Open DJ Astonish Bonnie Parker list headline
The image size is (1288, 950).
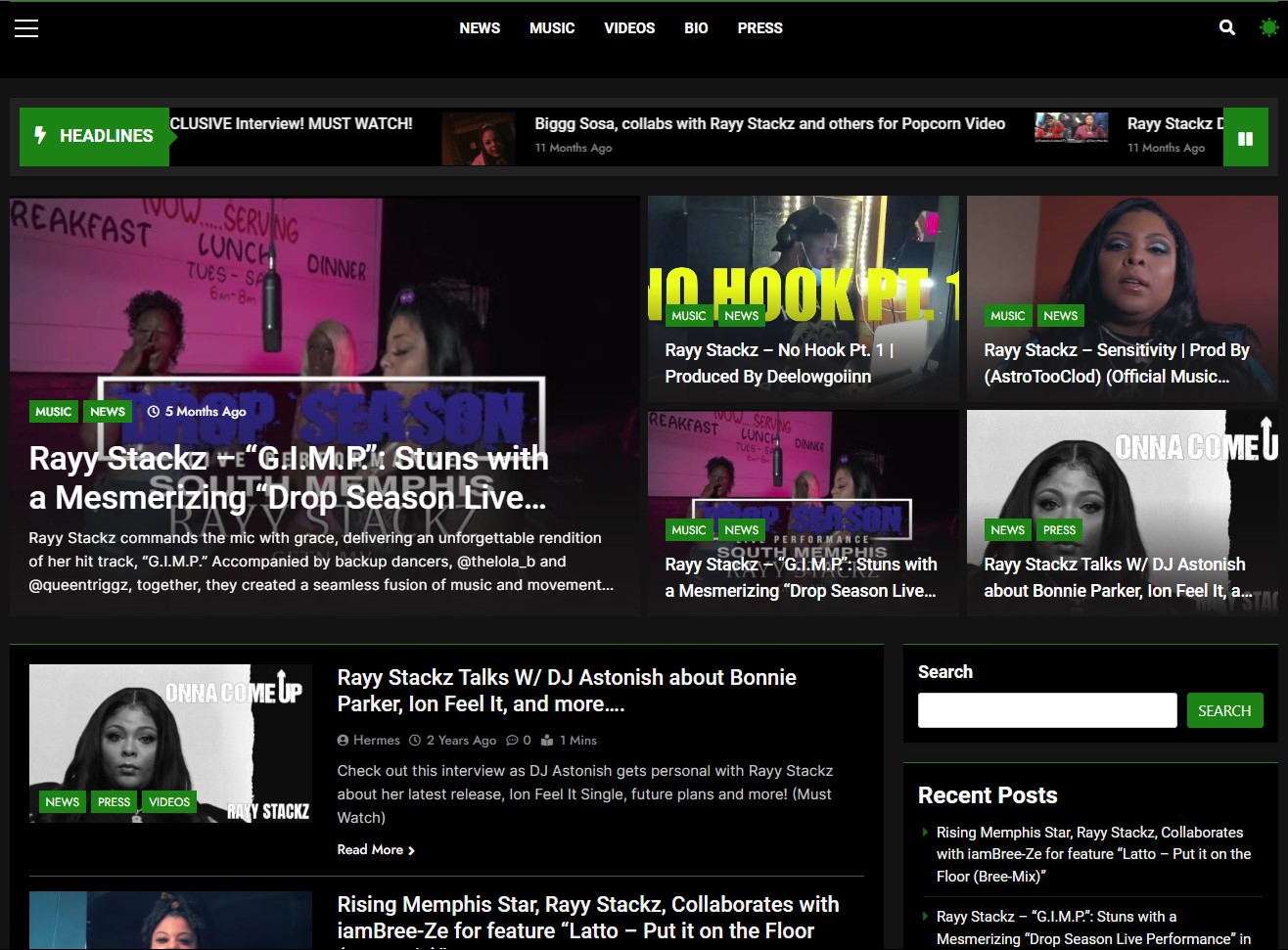coord(567,691)
